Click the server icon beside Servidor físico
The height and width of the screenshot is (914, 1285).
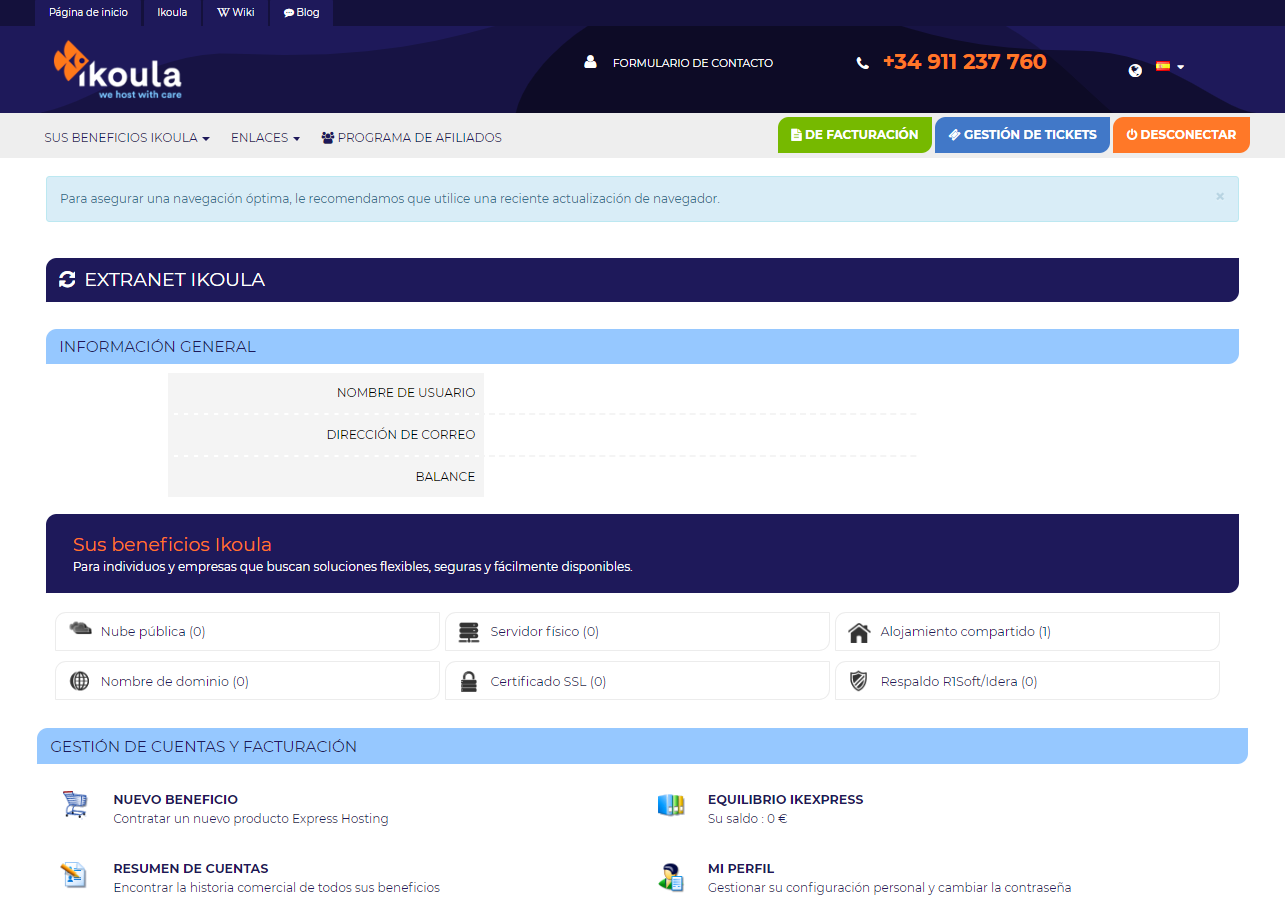click(468, 630)
